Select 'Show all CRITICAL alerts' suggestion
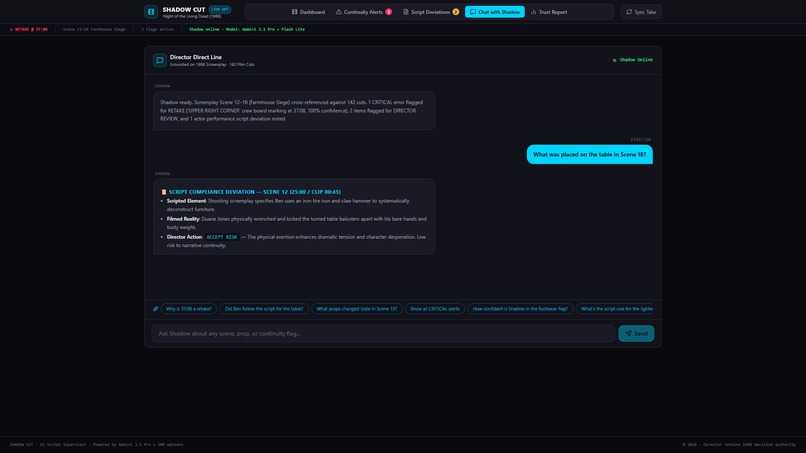The height and width of the screenshot is (453, 806). 435,309
